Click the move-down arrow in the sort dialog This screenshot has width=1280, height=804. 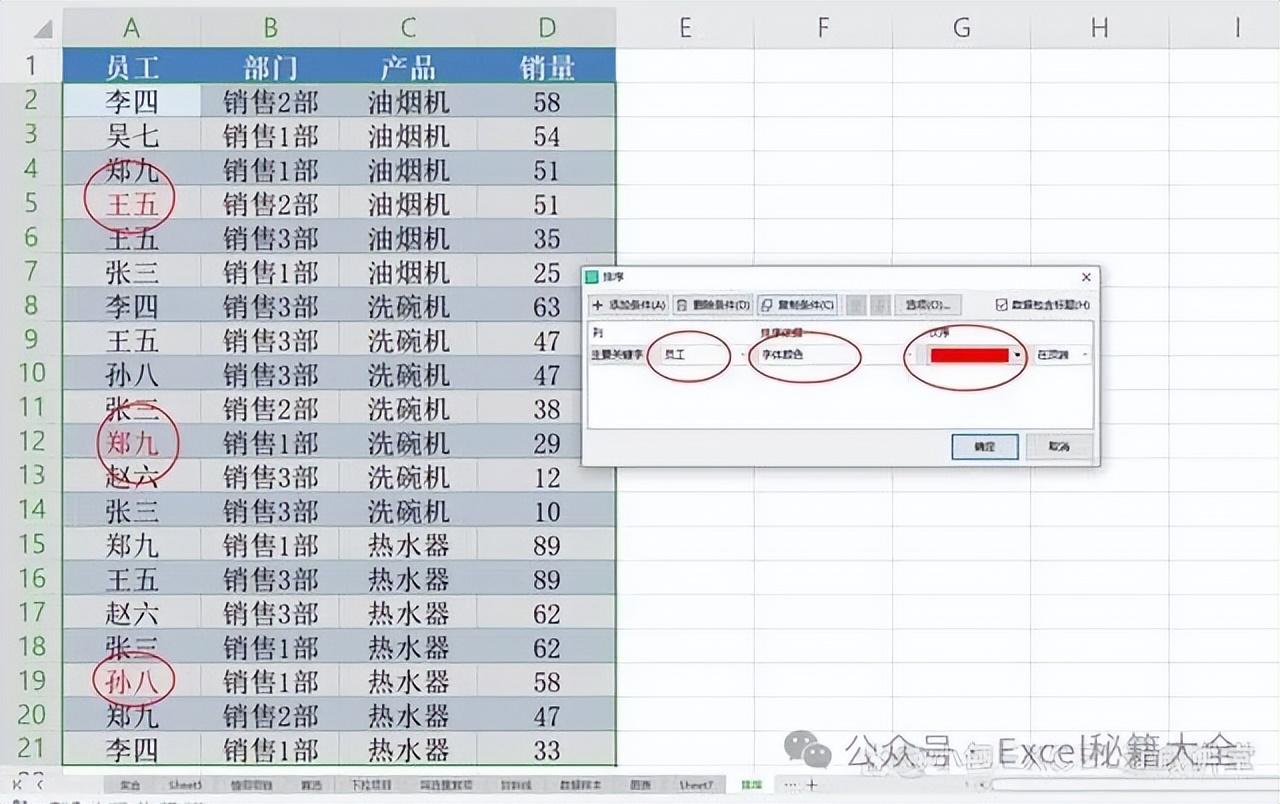coord(881,304)
